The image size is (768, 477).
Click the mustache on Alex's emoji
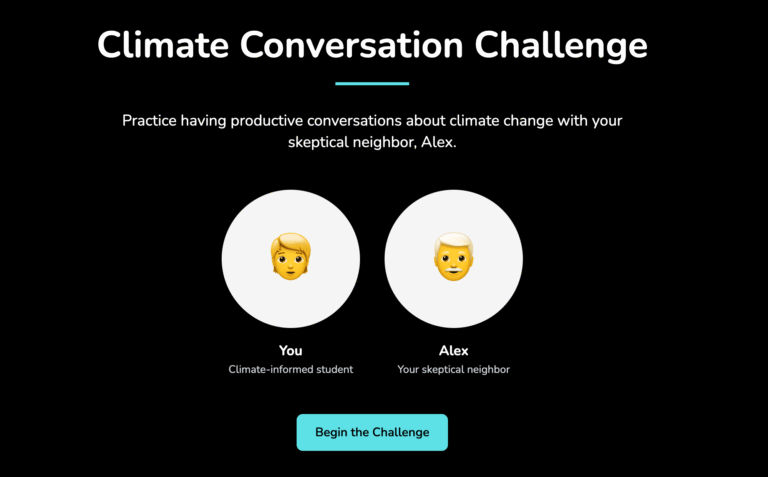tap(453, 269)
